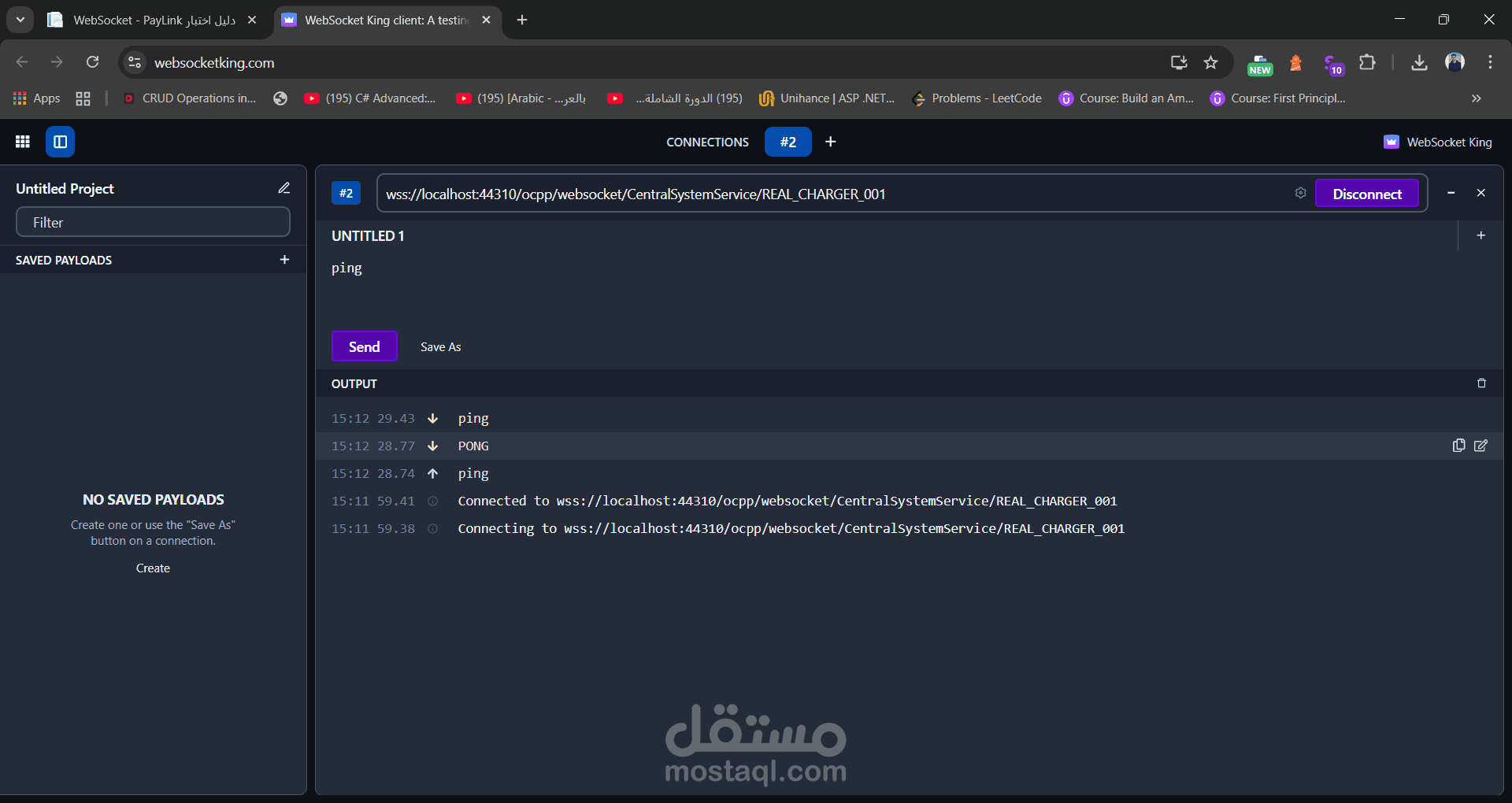The width and height of the screenshot is (1512, 803).
Task: Open a new browser tab
Action: (x=522, y=20)
